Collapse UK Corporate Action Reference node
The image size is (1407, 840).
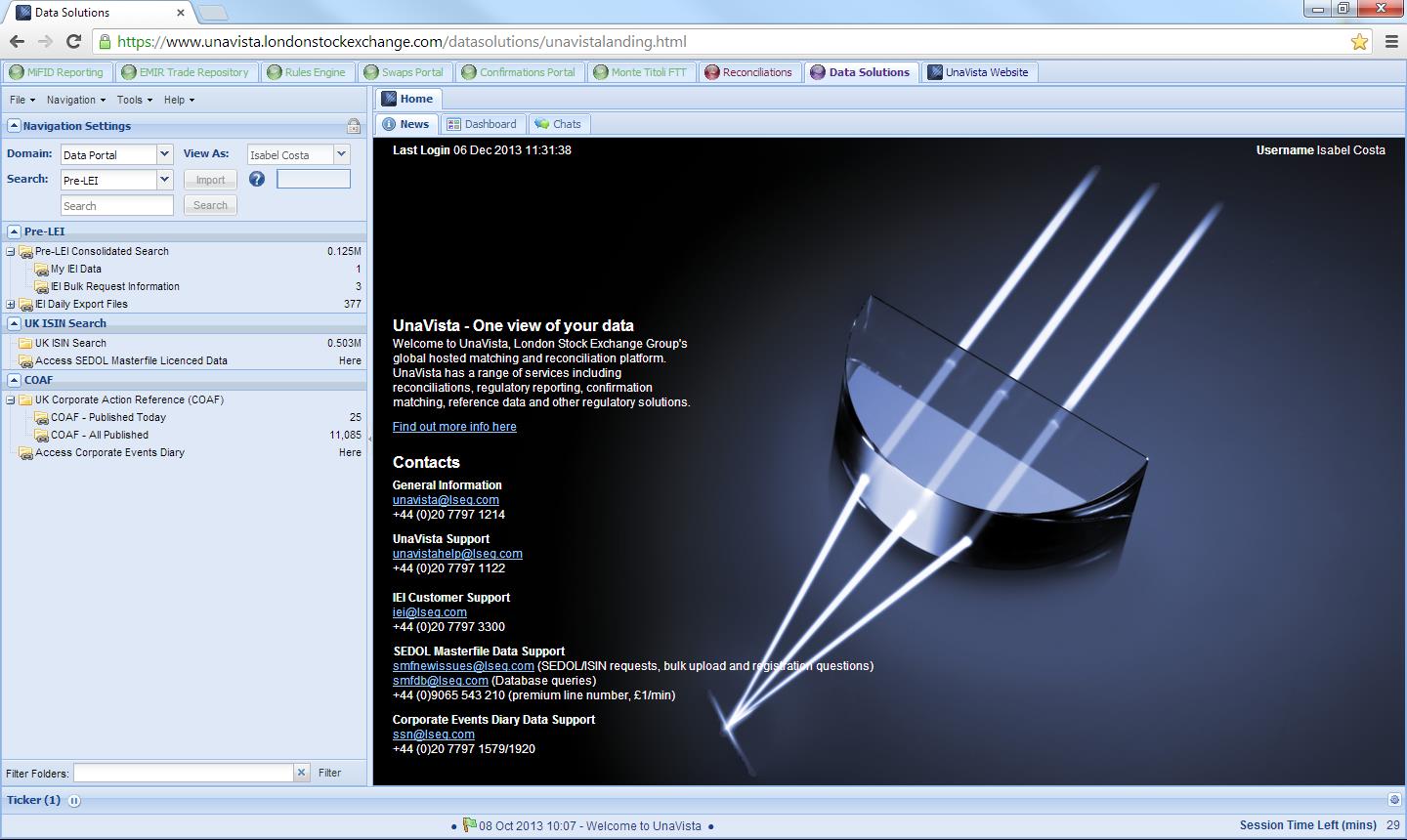[x=11, y=399]
